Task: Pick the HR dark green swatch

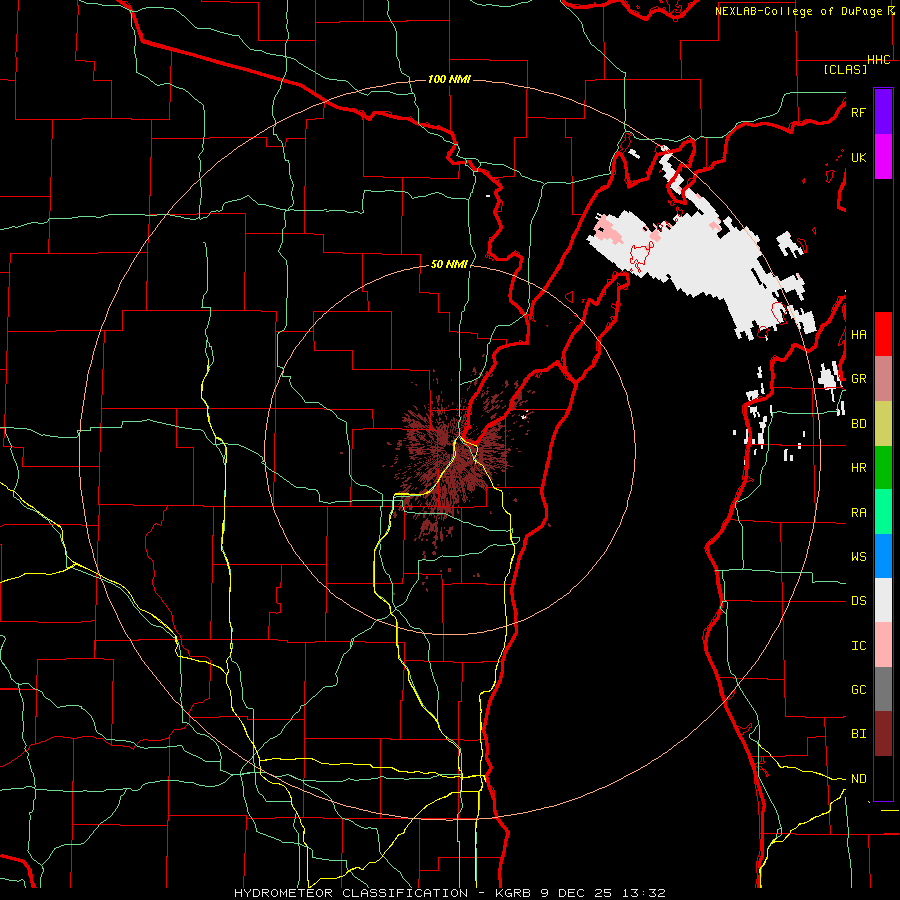Action: pos(883,468)
